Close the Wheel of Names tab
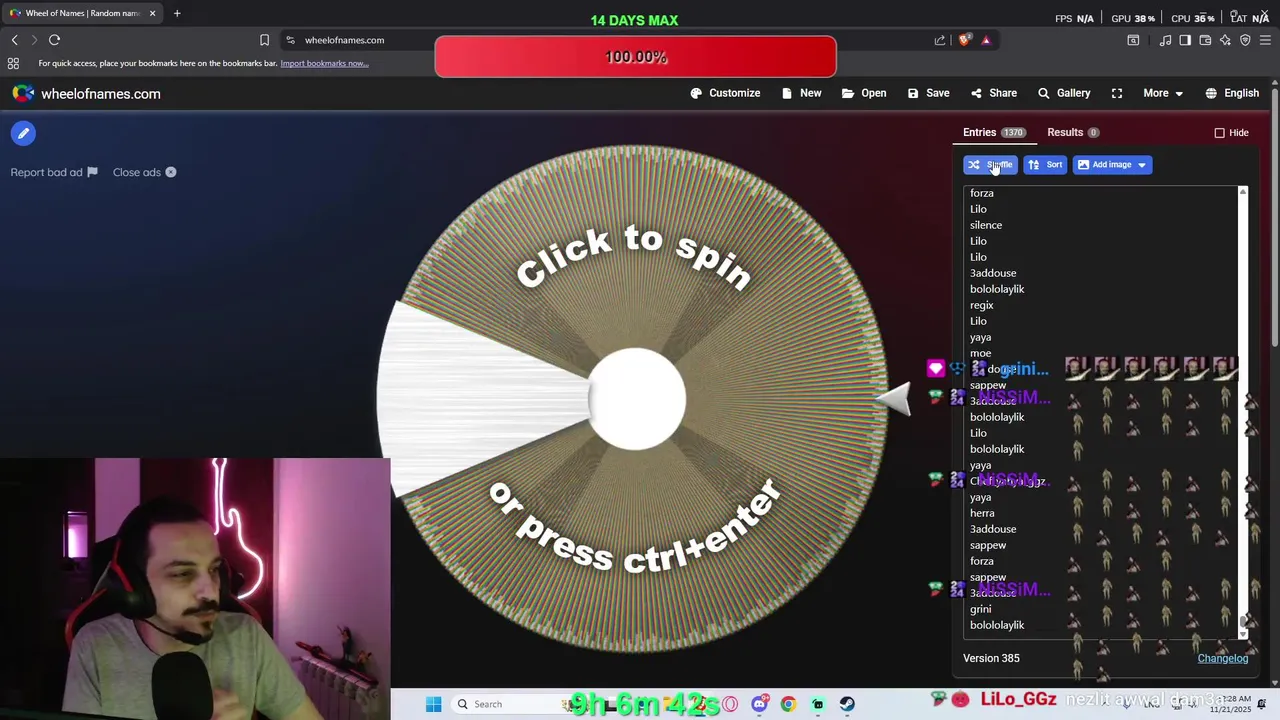The image size is (1280, 720). (152, 13)
